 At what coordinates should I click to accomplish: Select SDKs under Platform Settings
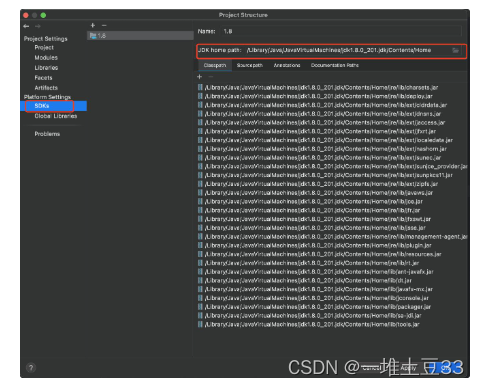tap(53, 106)
